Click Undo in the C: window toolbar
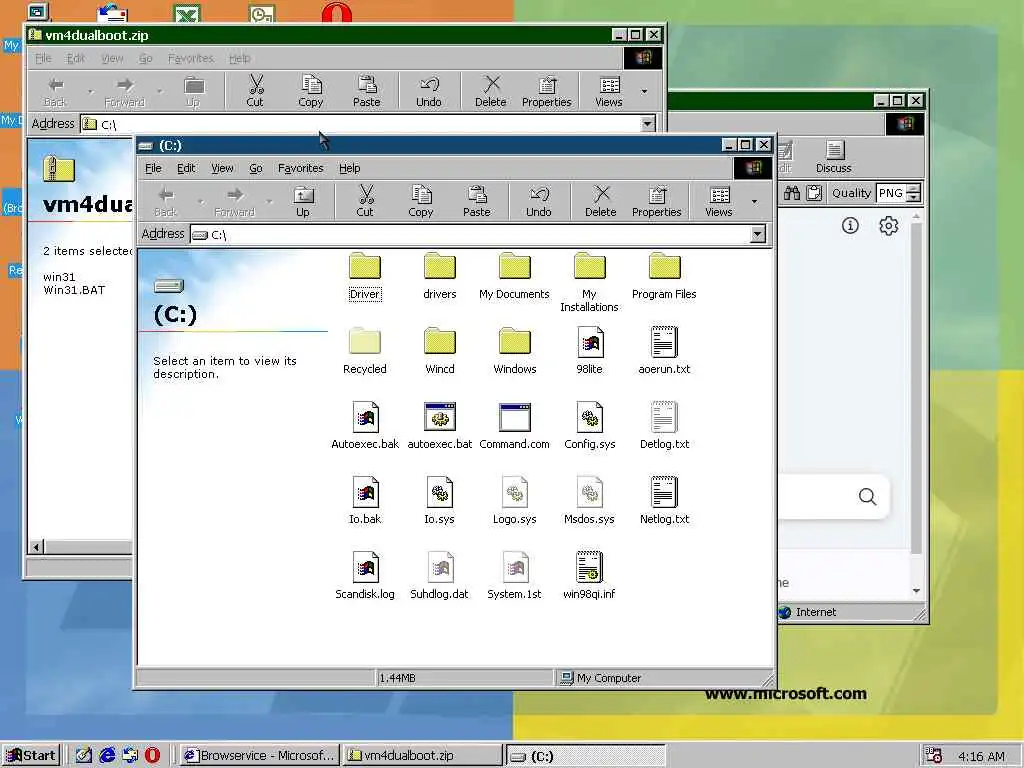This screenshot has height=768, width=1024. [539, 201]
